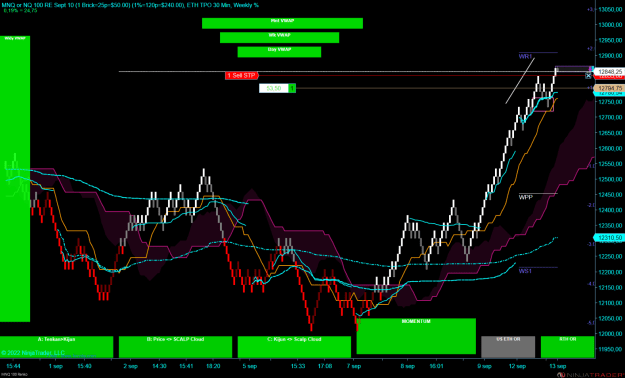
Task: Click the A: Tenkan>Kijun signal box
Action: click(x=56, y=346)
